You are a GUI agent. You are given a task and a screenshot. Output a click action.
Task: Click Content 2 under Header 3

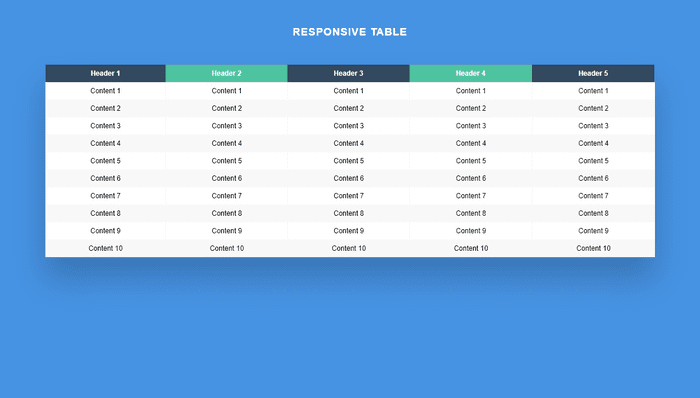click(x=349, y=108)
